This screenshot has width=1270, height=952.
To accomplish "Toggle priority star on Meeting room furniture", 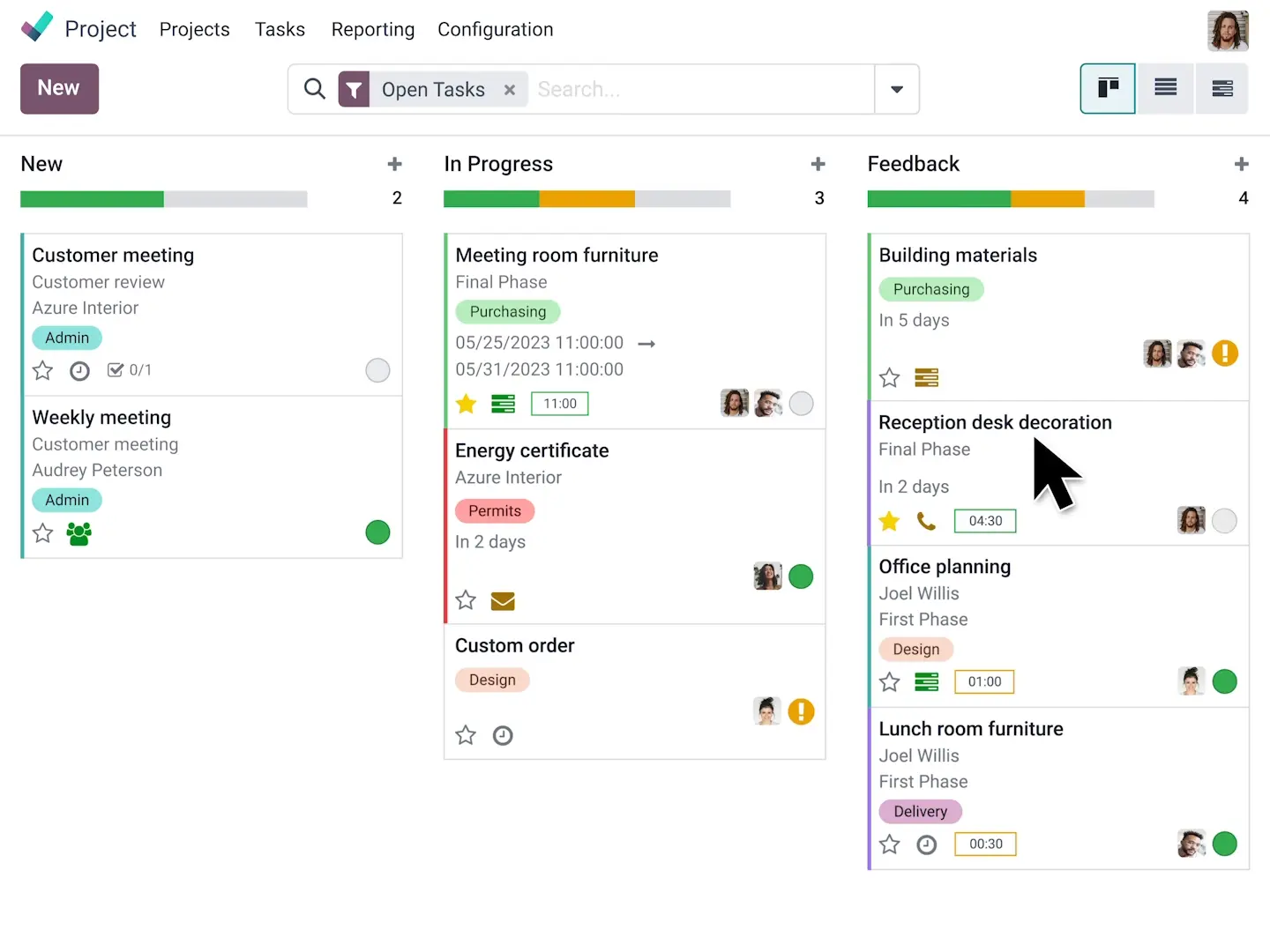I will (466, 404).
